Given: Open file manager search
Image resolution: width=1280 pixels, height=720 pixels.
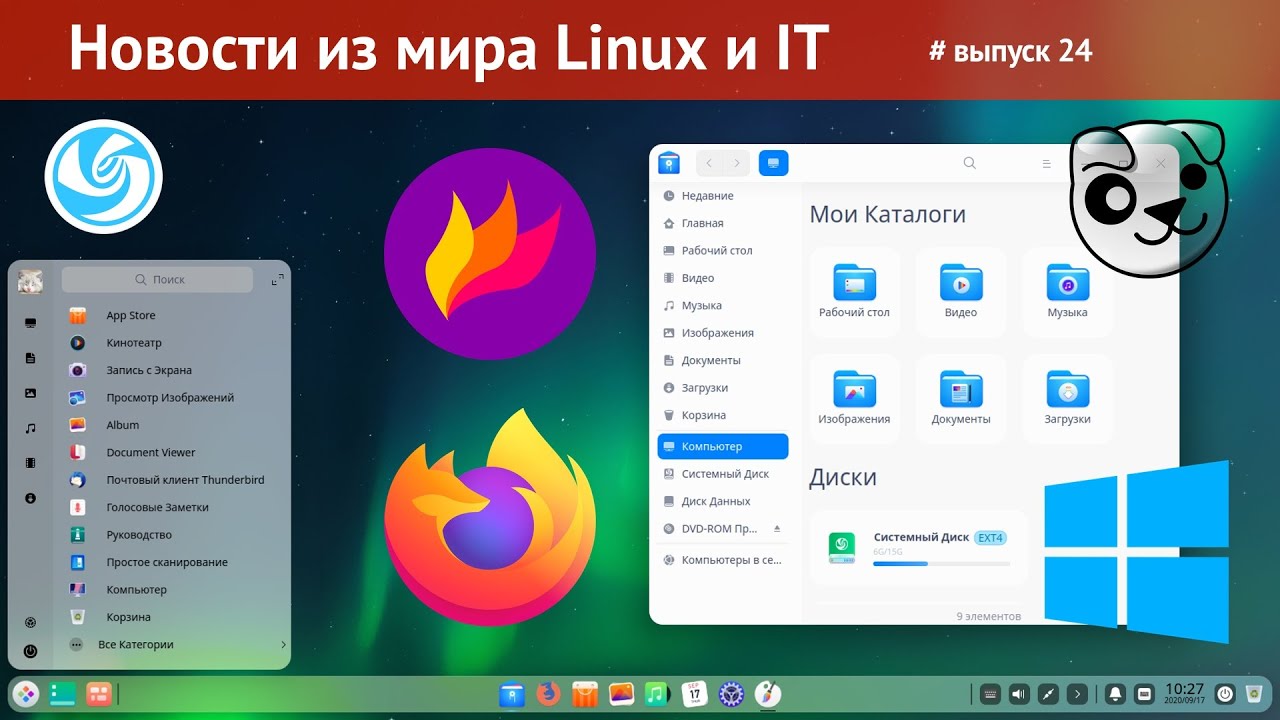Looking at the screenshot, I should click(969, 163).
